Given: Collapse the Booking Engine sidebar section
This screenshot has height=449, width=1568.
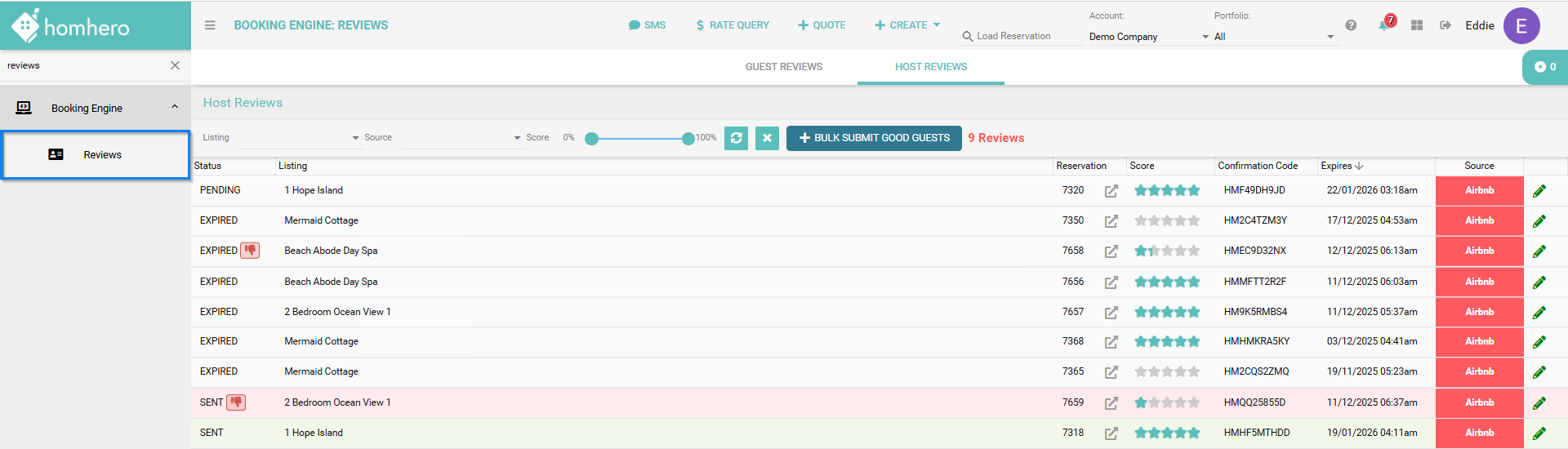Looking at the screenshot, I should 175,107.
